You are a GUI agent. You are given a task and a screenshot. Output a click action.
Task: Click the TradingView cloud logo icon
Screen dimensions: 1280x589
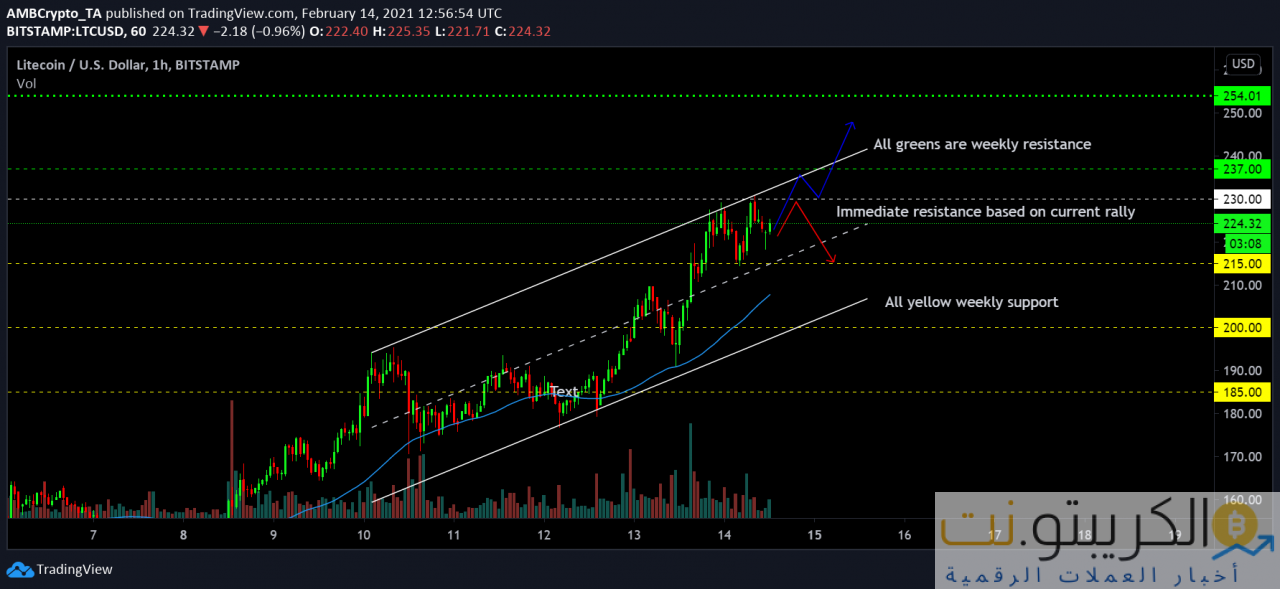(19, 570)
